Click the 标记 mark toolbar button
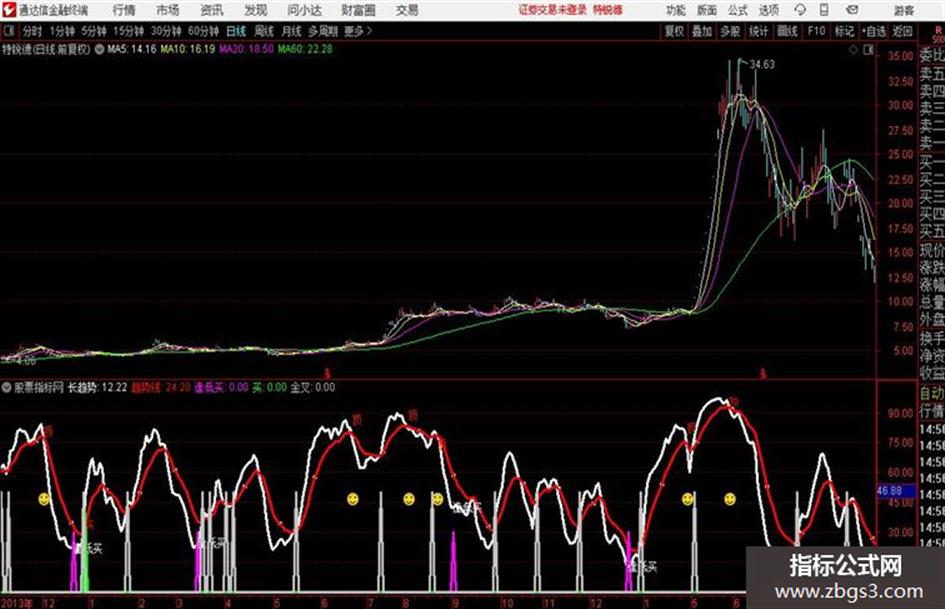This screenshot has height=609, width=945. (844, 31)
